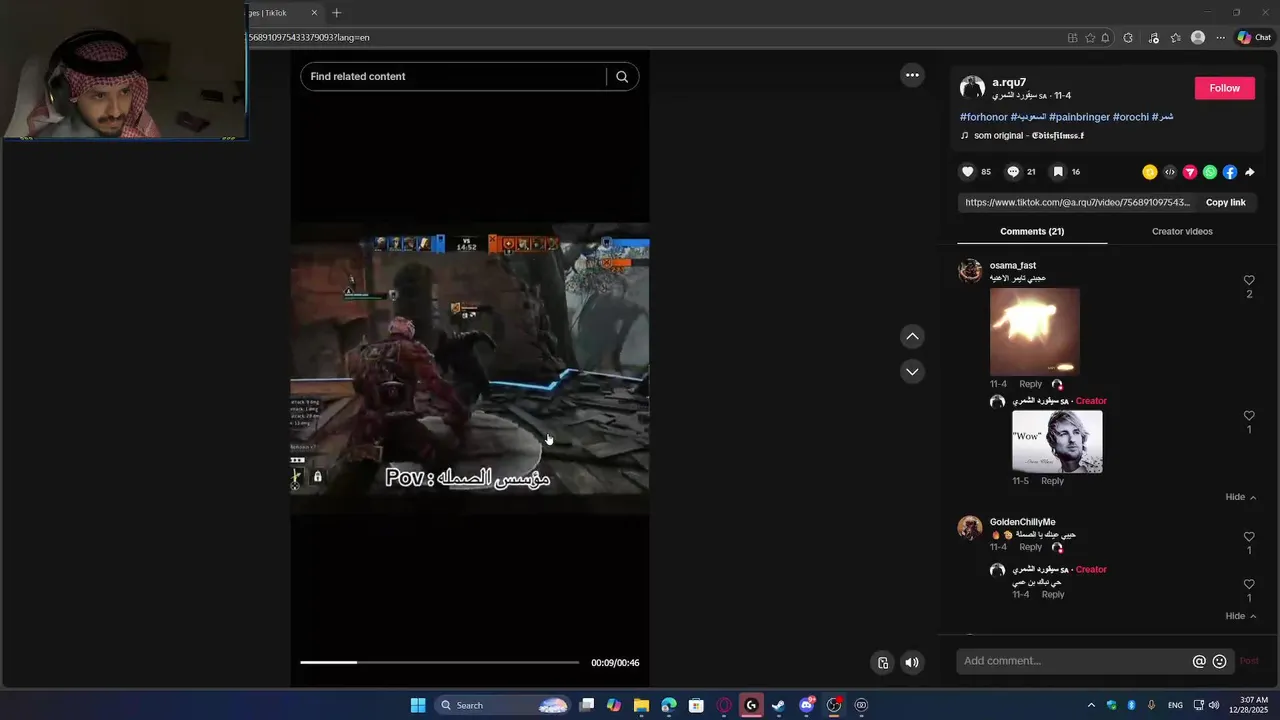Switch to Comments (21) tab
This screenshot has width=1280, height=720.
click(x=1032, y=231)
